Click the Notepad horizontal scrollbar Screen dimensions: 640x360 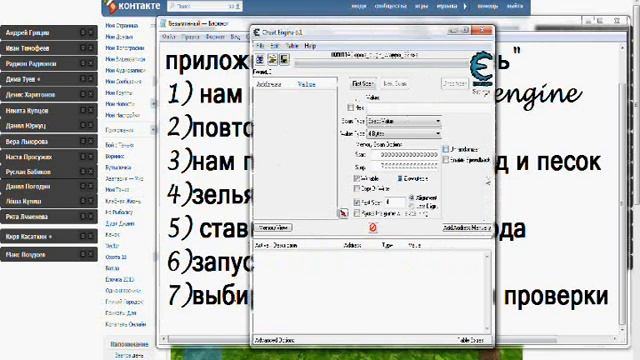[x=390, y=339]
